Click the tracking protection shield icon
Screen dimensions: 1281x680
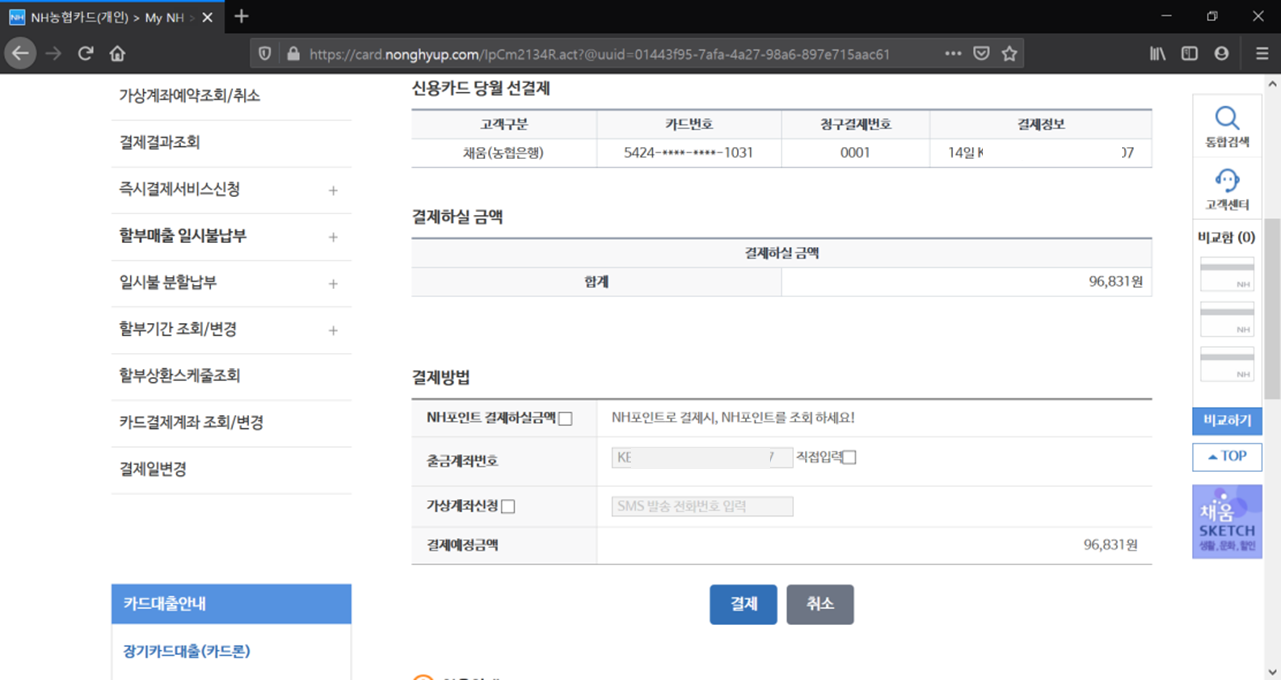coord(265,54)
